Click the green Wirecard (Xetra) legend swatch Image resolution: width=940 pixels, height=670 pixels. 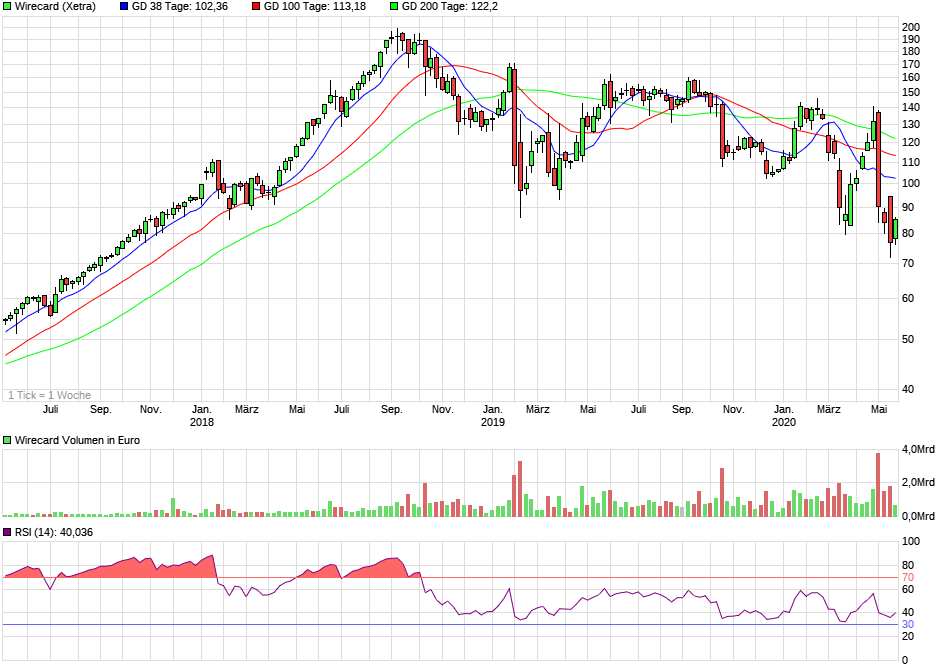coord(7,7)
